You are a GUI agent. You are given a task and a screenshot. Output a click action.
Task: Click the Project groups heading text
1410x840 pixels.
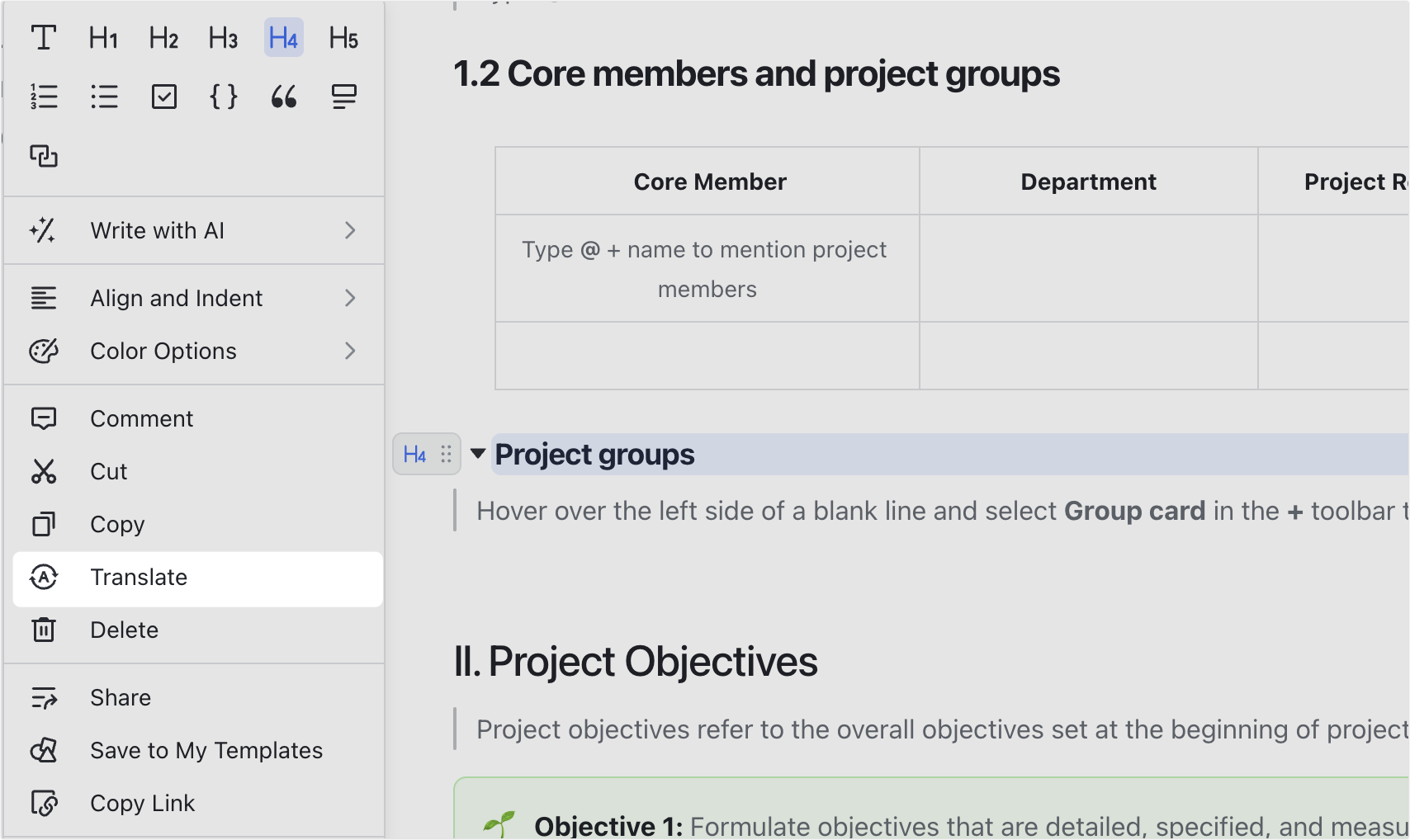pyautogui.click(x=594, y=455)
